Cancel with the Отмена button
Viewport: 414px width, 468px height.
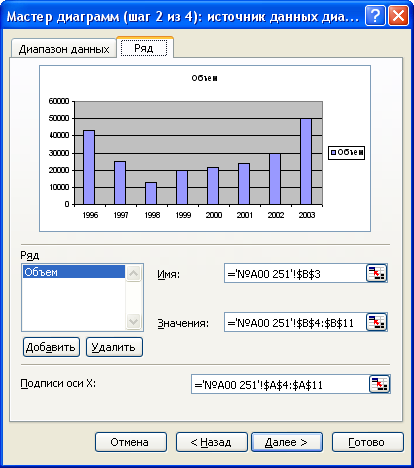[131, 442]
